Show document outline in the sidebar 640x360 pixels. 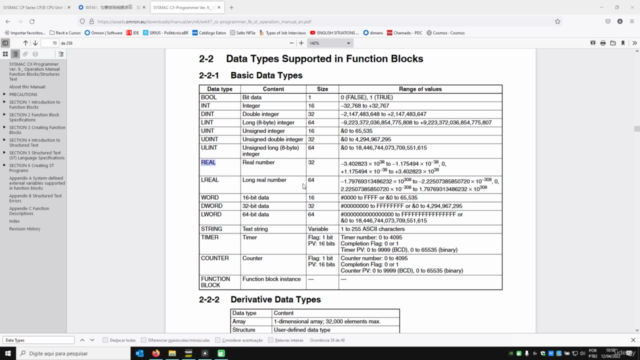(15, 54)
